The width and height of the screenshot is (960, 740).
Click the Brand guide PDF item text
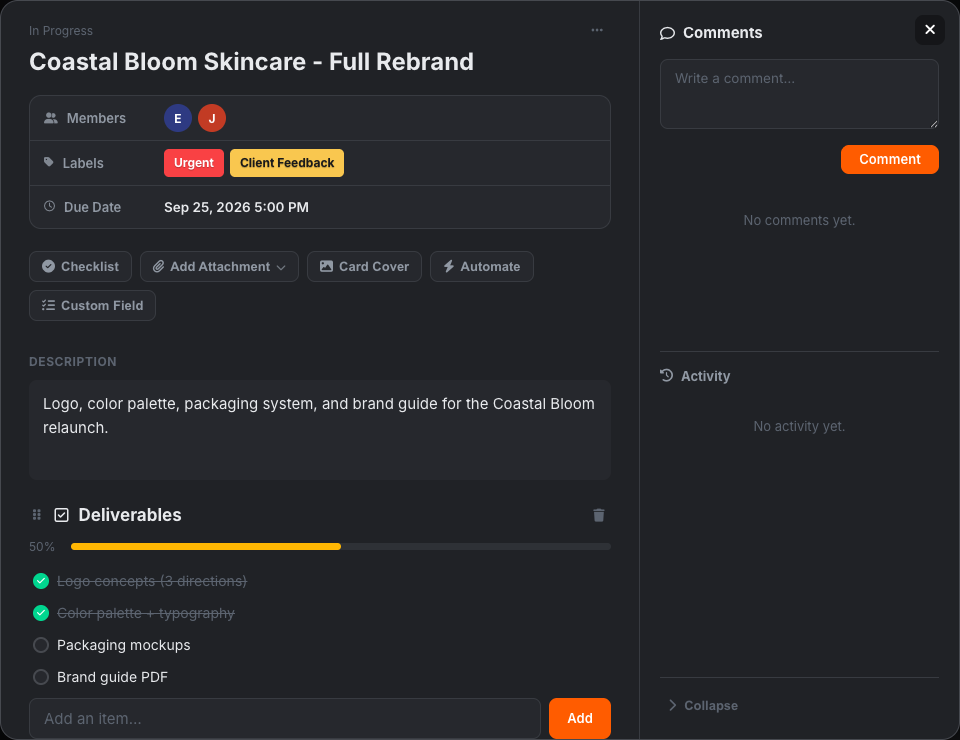pos(112,677)
